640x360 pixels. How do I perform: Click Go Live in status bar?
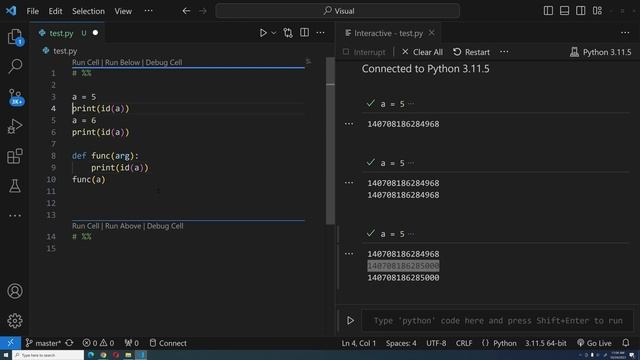[x=594, y=343]
